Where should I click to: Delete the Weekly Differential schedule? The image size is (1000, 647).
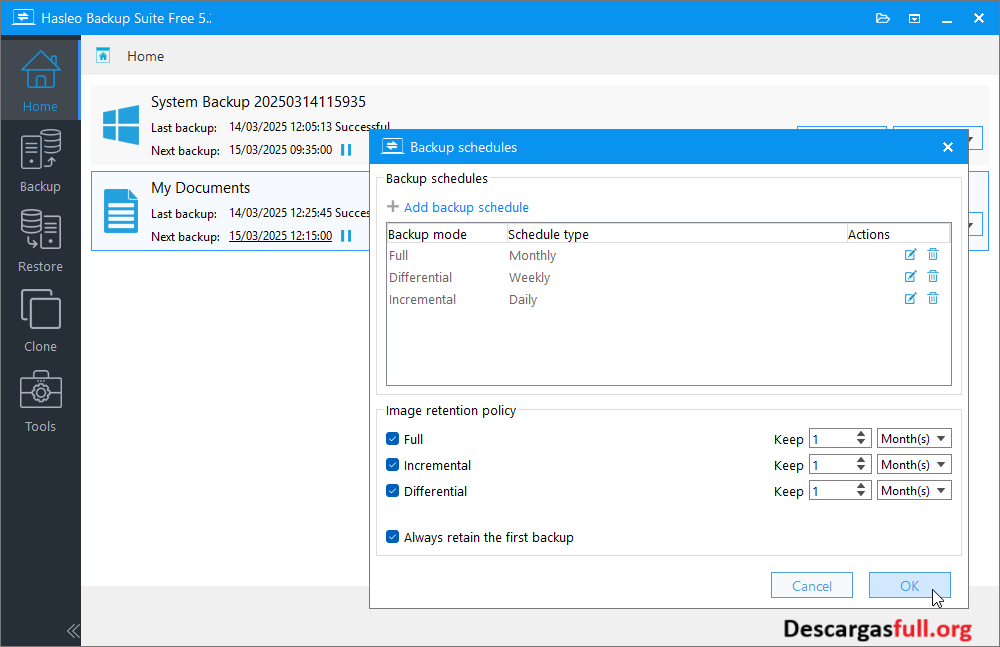933,276
